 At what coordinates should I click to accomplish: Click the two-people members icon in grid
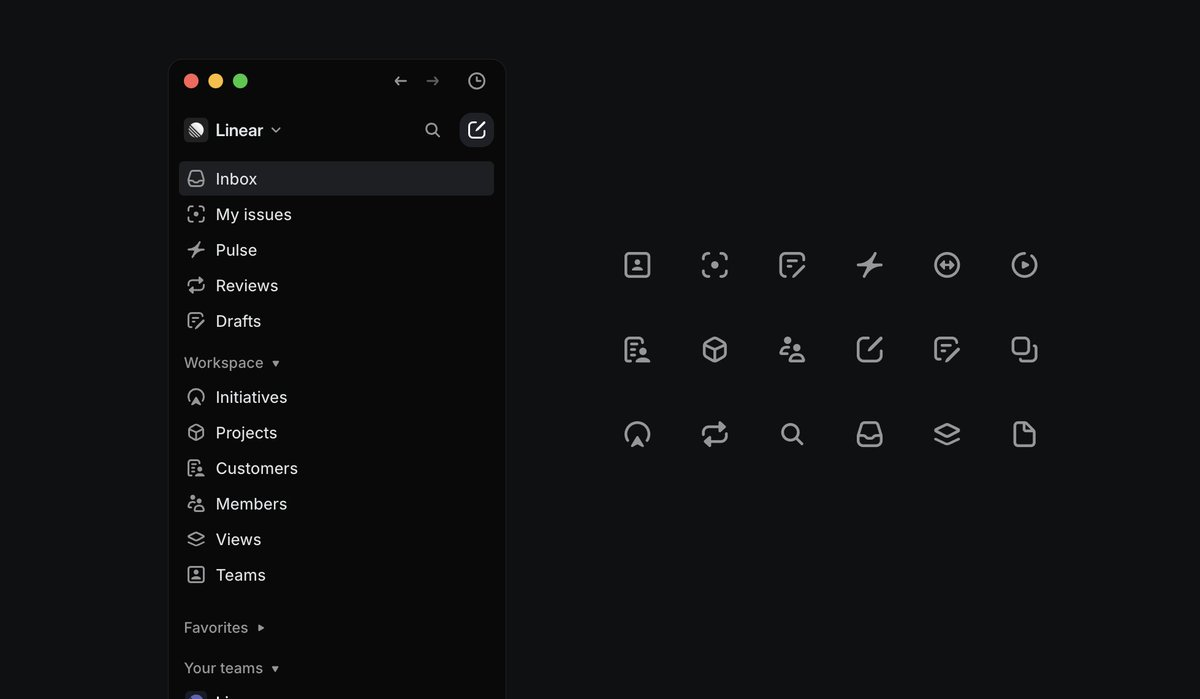click(792, 349)
